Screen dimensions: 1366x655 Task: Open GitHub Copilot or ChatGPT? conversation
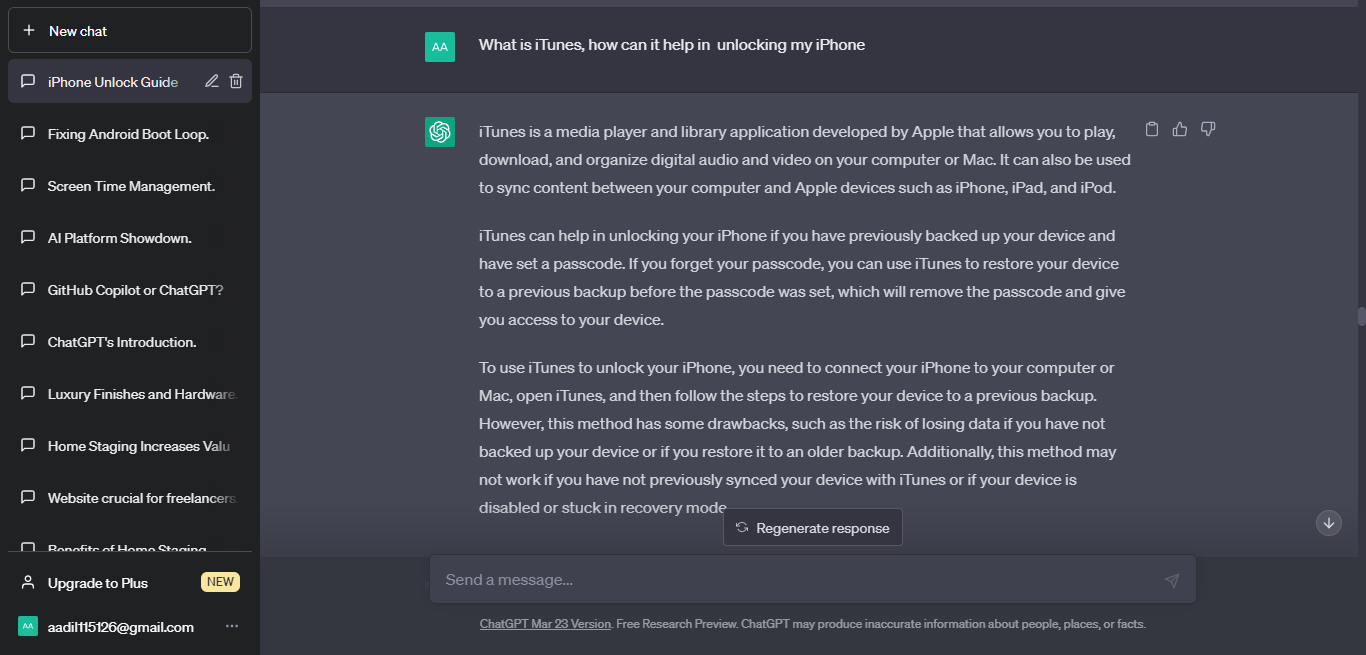(135, 290)
